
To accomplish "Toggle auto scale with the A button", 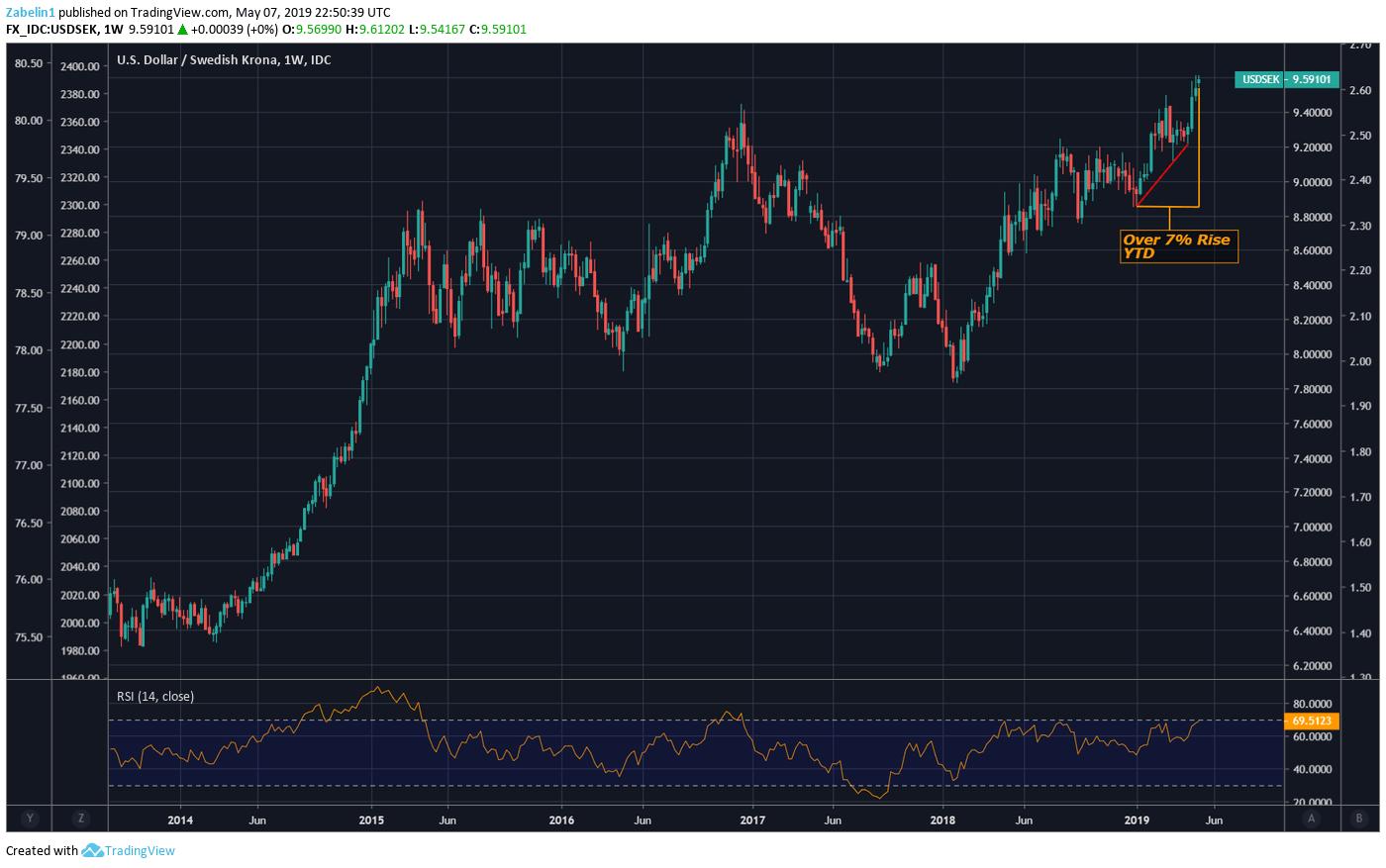I will tap(1312, 819).
